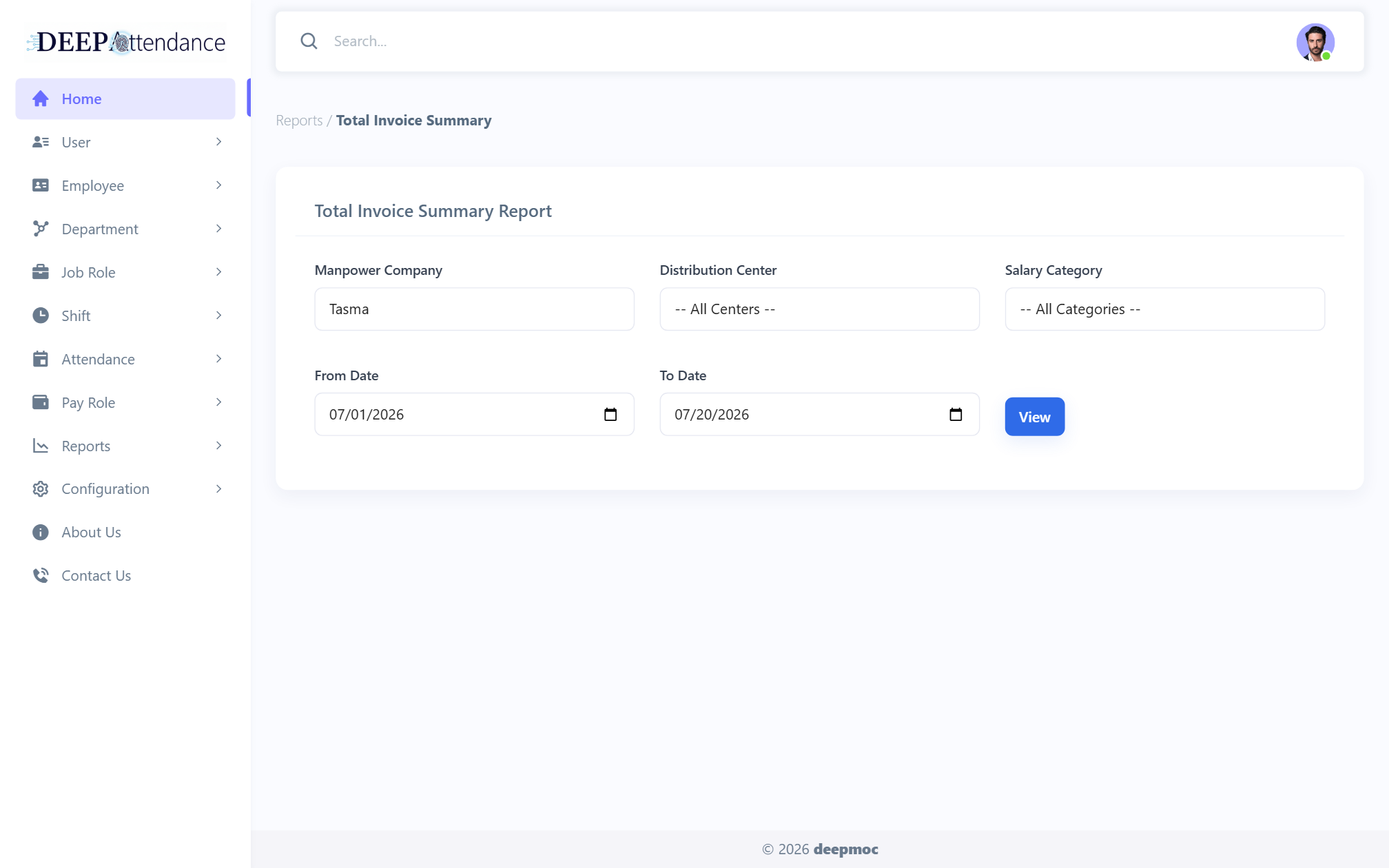Screen dimensions: 1389x868
Task: Click the About Us info icon
Action: click(41, 532)
